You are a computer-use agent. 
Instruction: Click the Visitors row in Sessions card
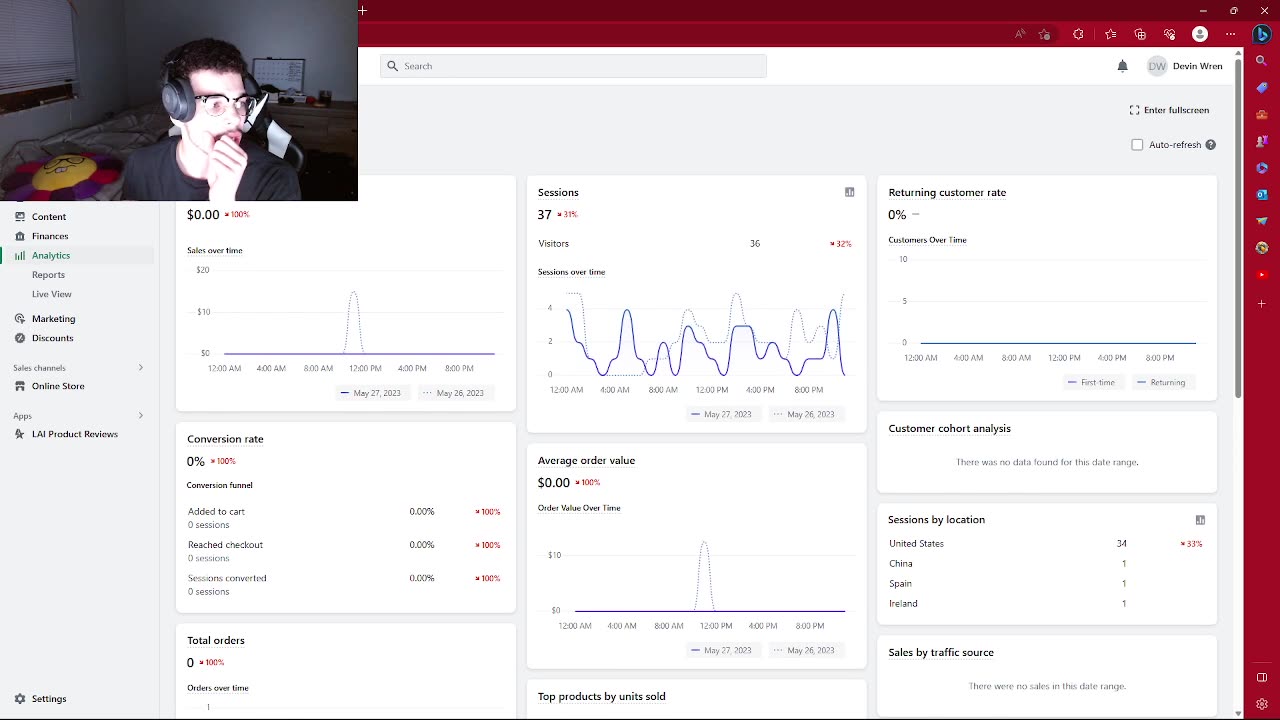coord(695,244)
